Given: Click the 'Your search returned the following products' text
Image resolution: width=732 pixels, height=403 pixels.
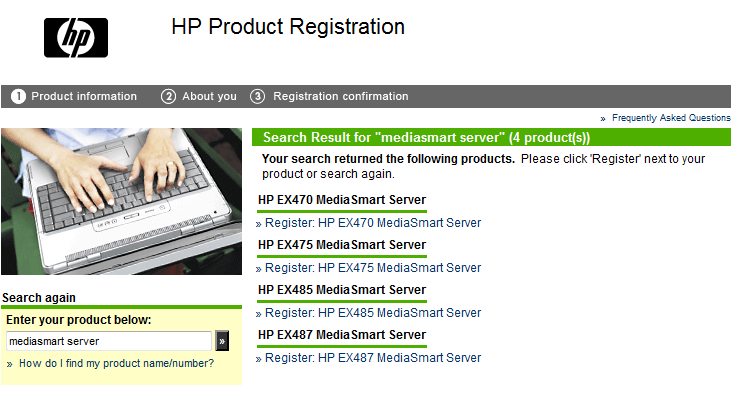Looking at the screenshot, I should (388, 159).
